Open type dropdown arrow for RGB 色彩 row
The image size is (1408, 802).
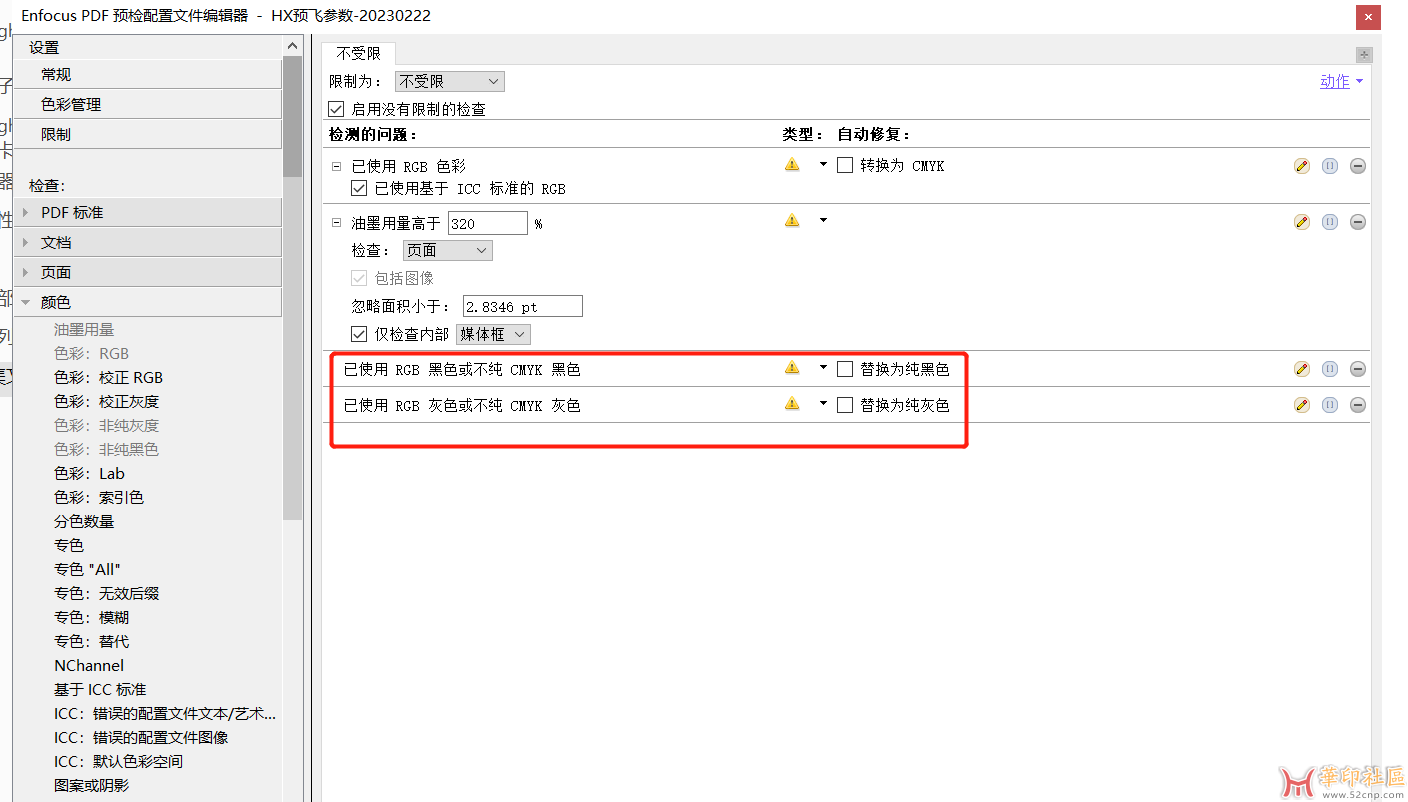pos(824,165)
